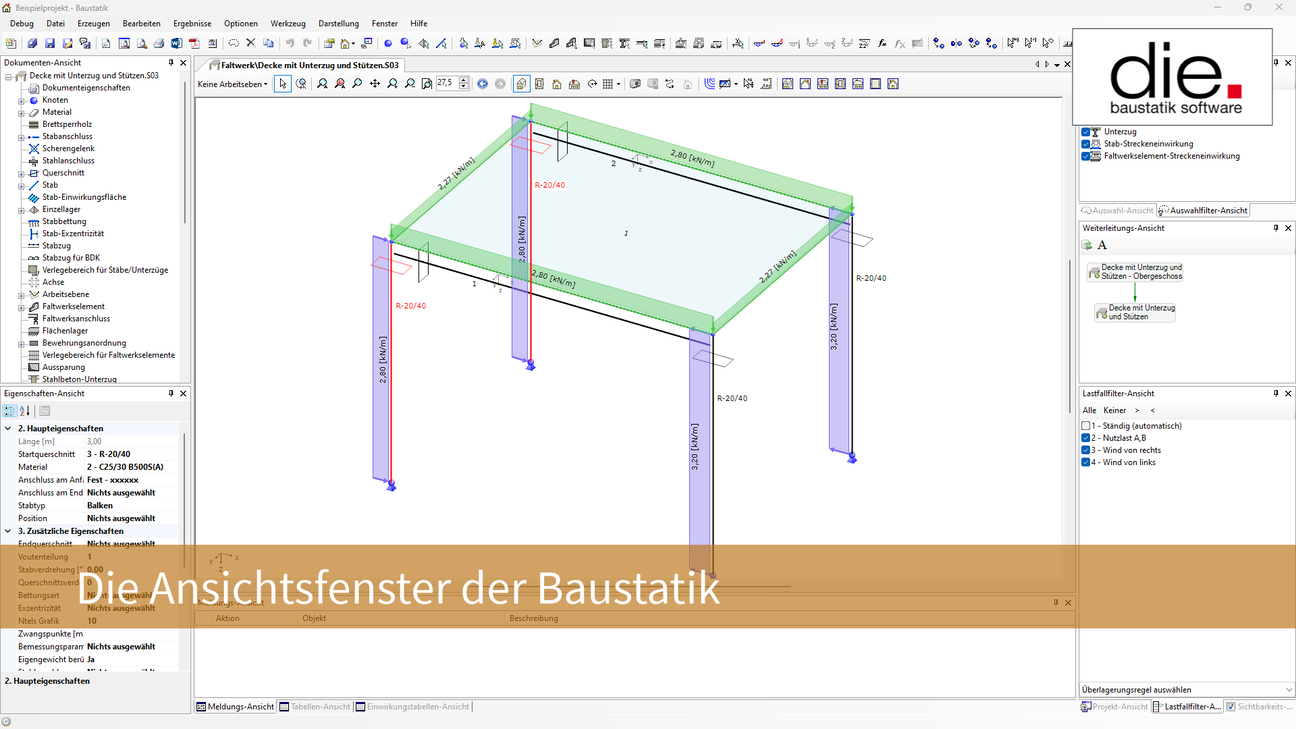Screen dimensions: 1296x729
Task: Click the lasso selection icon in toolbar
Action: [233, 43]
